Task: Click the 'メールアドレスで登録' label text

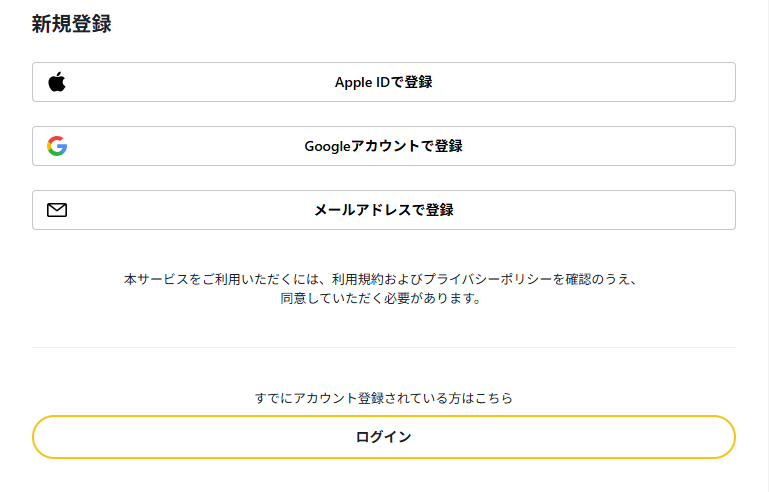Action: (x=383, y=210)
